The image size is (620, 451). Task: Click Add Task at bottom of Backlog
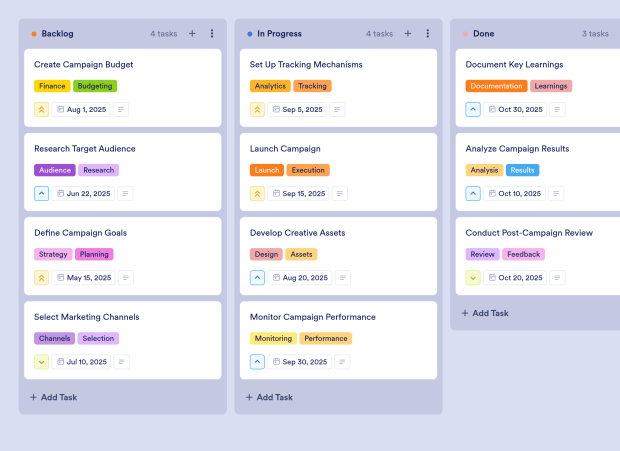[x=54, y=397]
